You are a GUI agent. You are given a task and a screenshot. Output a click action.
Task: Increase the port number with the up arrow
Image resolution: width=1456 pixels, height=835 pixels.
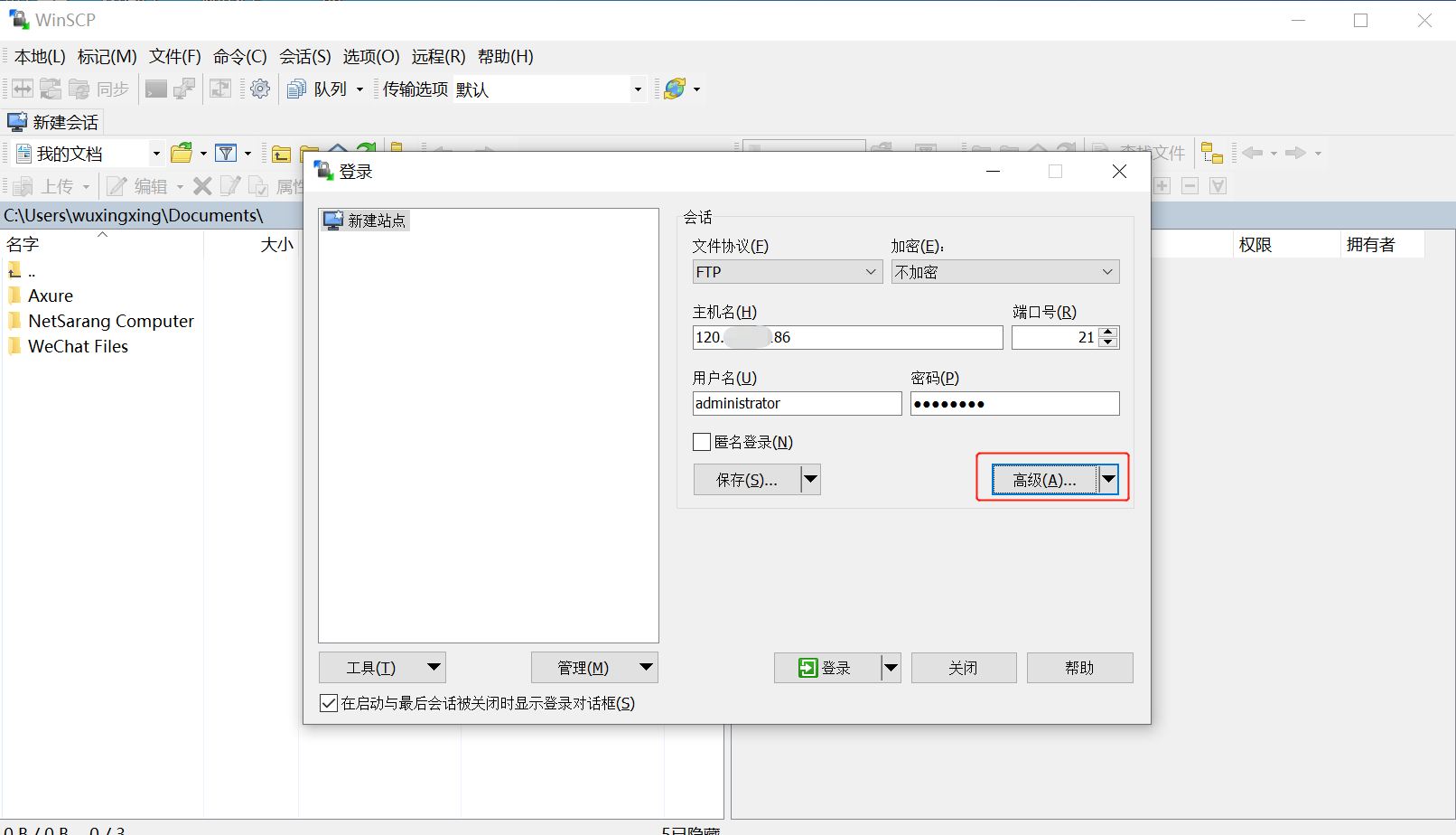(1108, 332)
